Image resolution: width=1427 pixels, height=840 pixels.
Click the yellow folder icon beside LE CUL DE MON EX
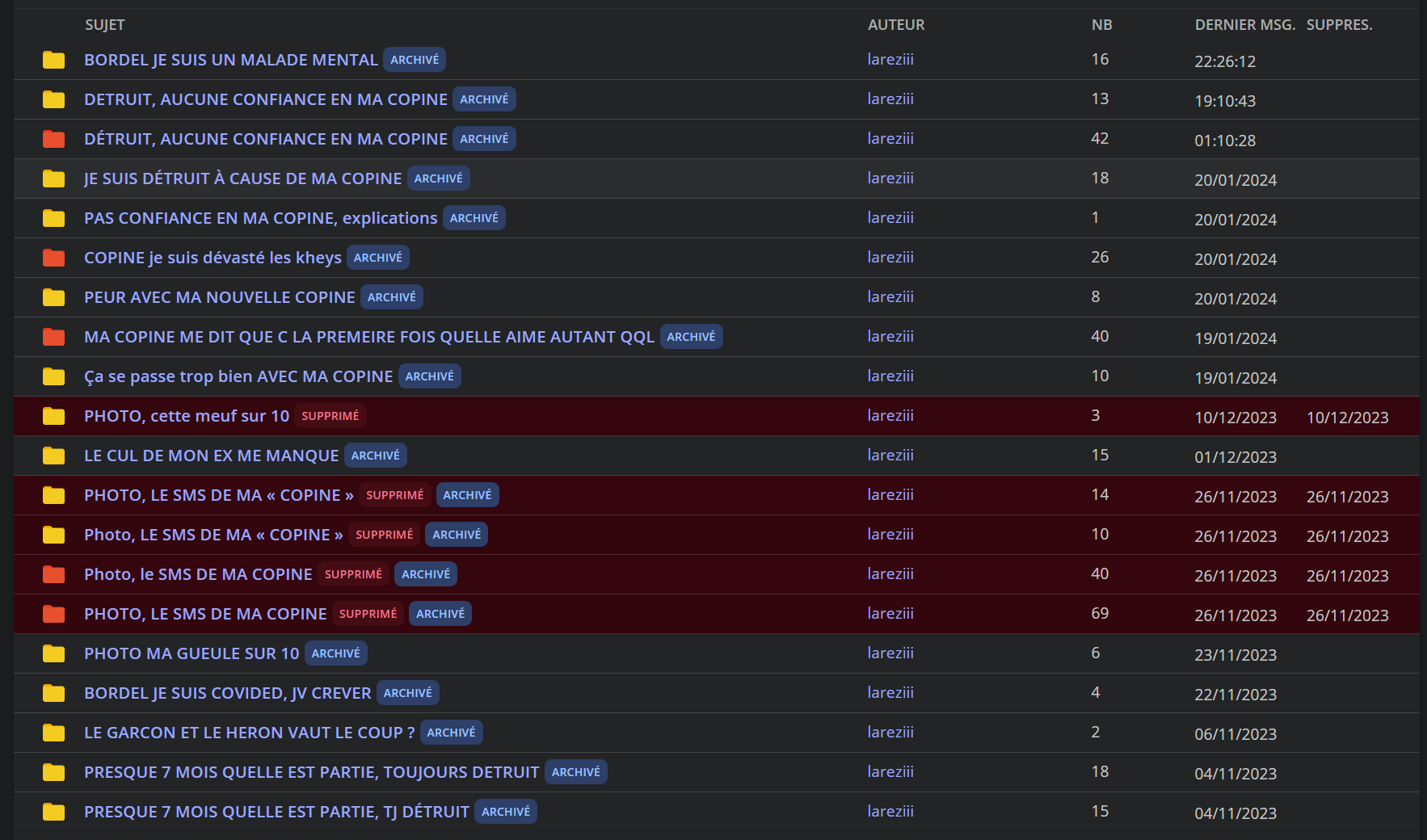pyautogui.click(x=53, y=456)
